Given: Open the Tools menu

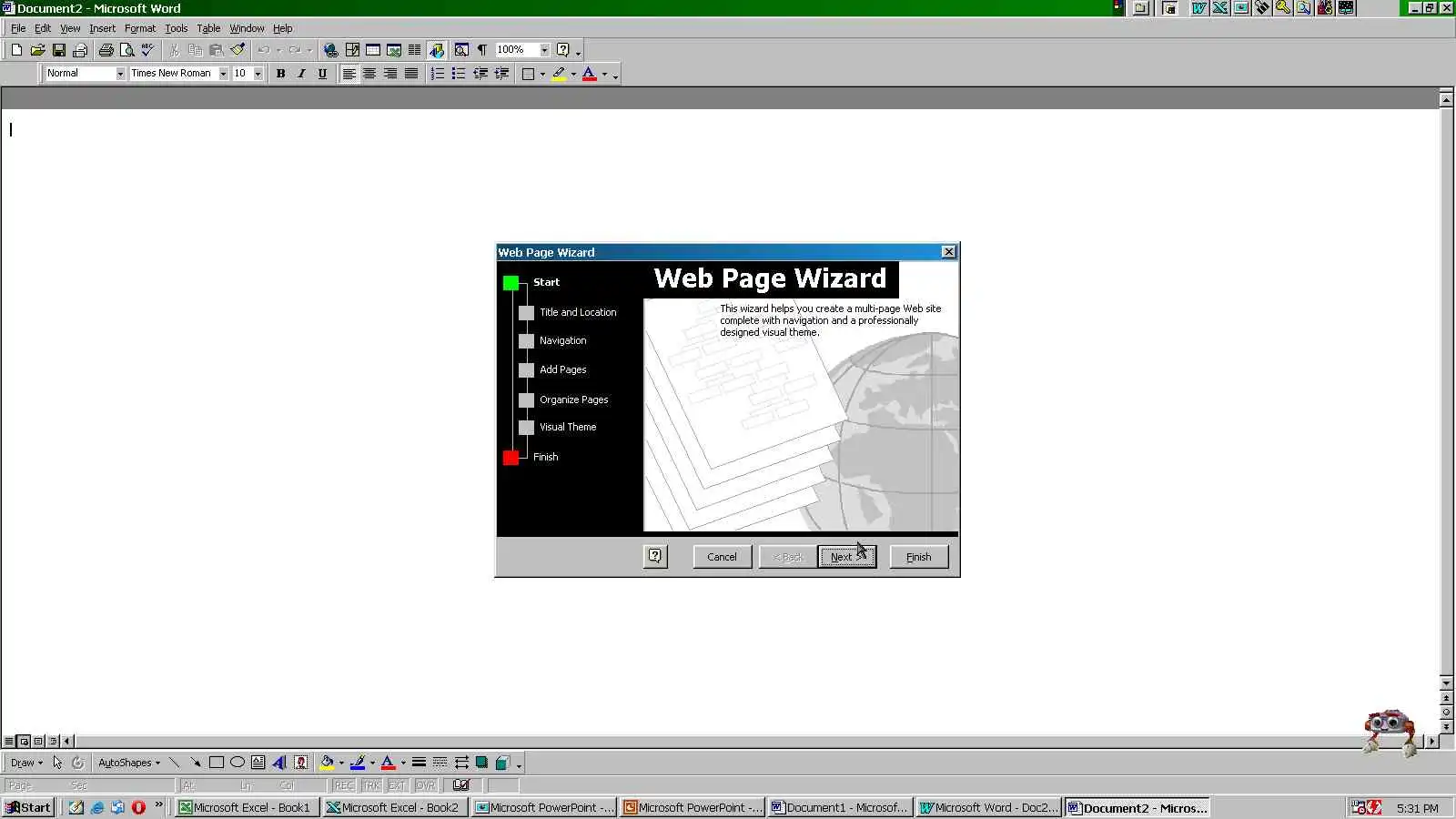Looking at the screenshot, I should (177, 28).
